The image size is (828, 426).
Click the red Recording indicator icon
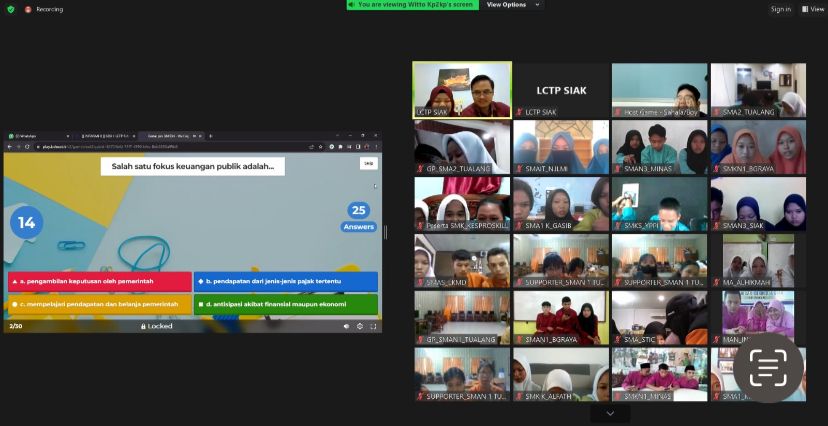tap(28, 9)
